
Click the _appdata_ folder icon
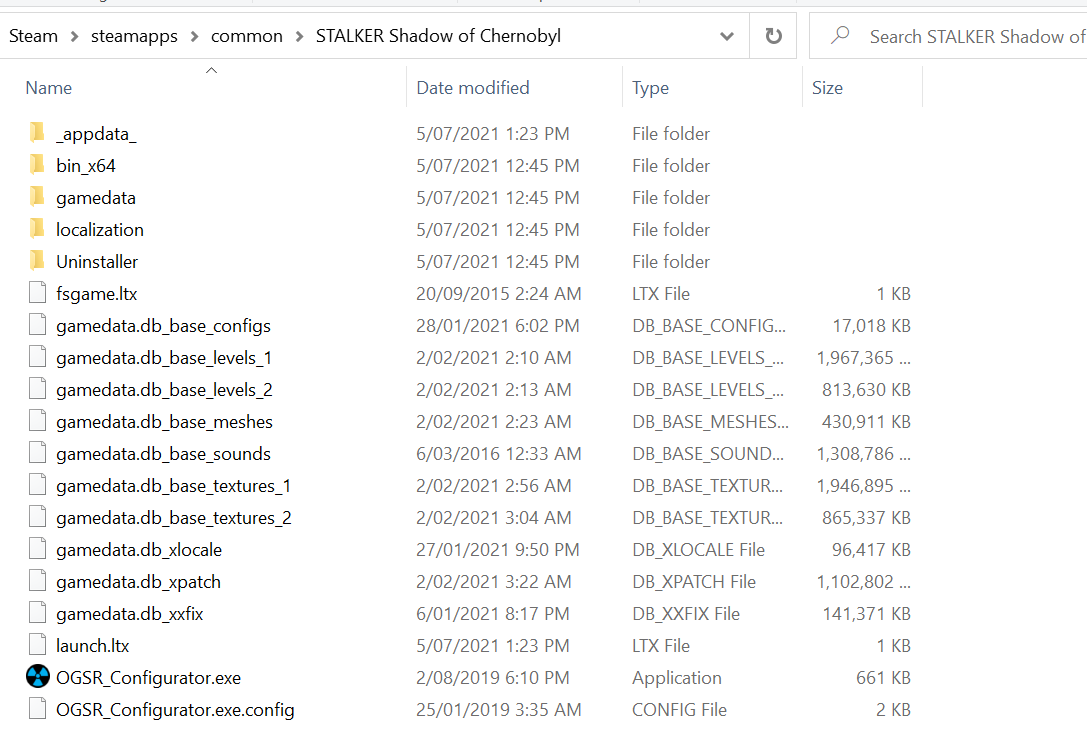37,132
